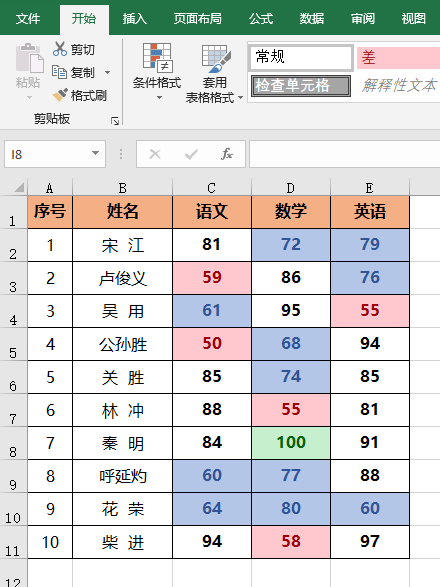
Task: Click header cell 数学
Action: [x=291, y=212]
